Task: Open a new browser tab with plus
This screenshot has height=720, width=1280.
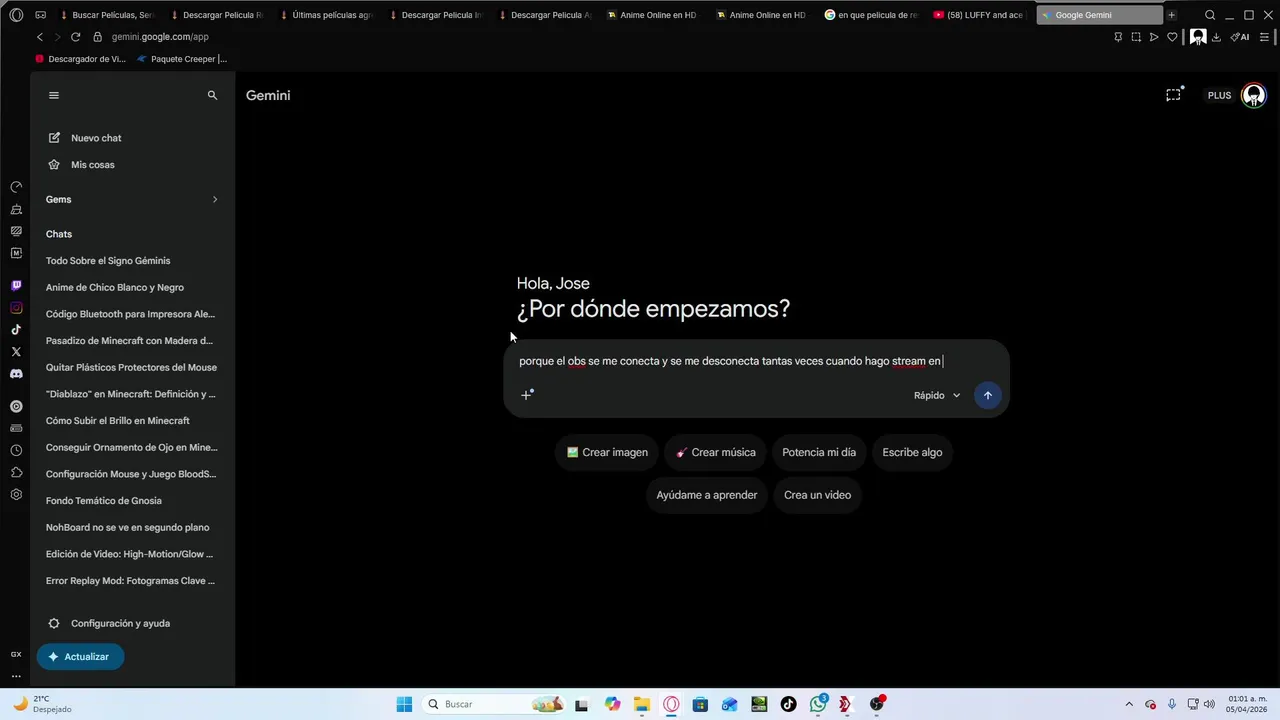Action: pyautogui.click(x=1172, y=15)
